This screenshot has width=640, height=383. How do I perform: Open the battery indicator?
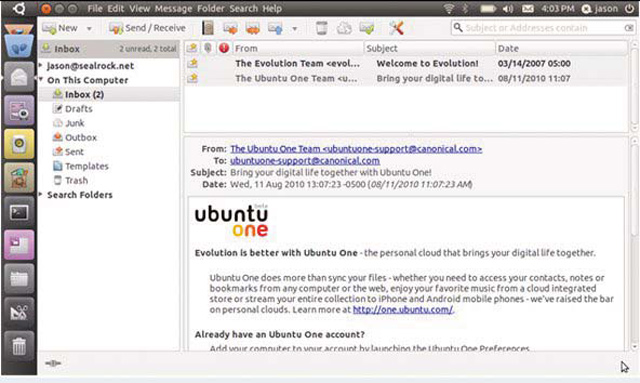tap(488, 8)
